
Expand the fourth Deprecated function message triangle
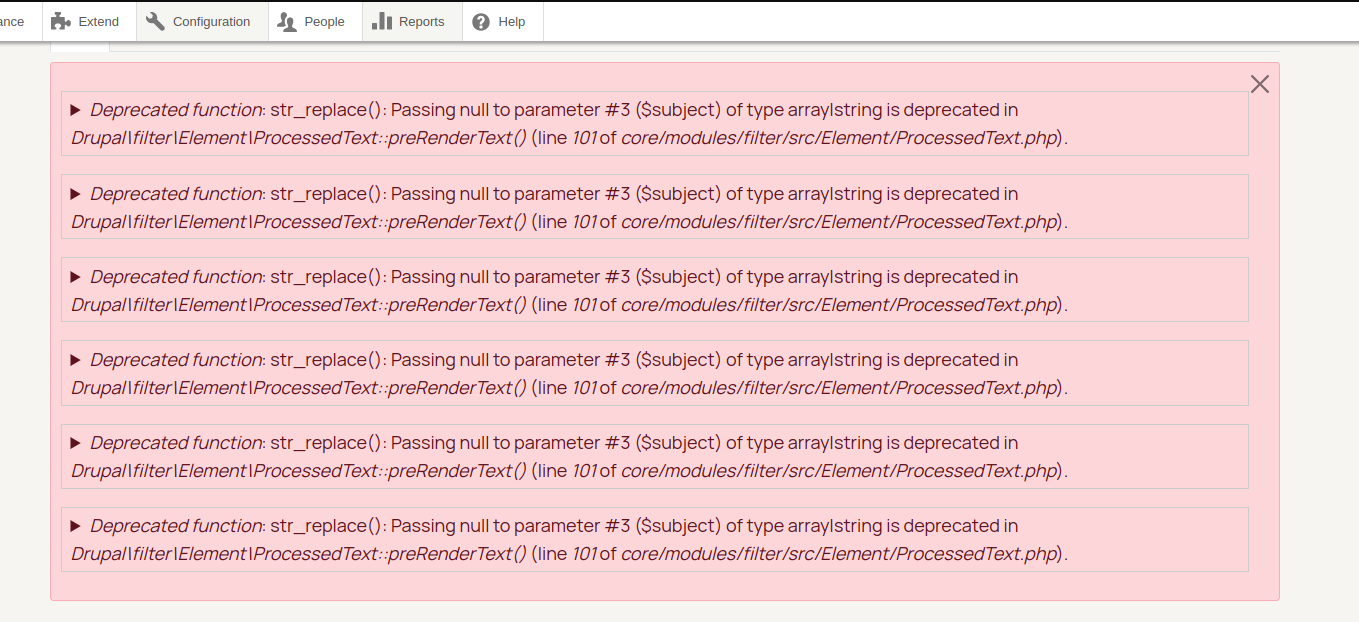(75, 360)
